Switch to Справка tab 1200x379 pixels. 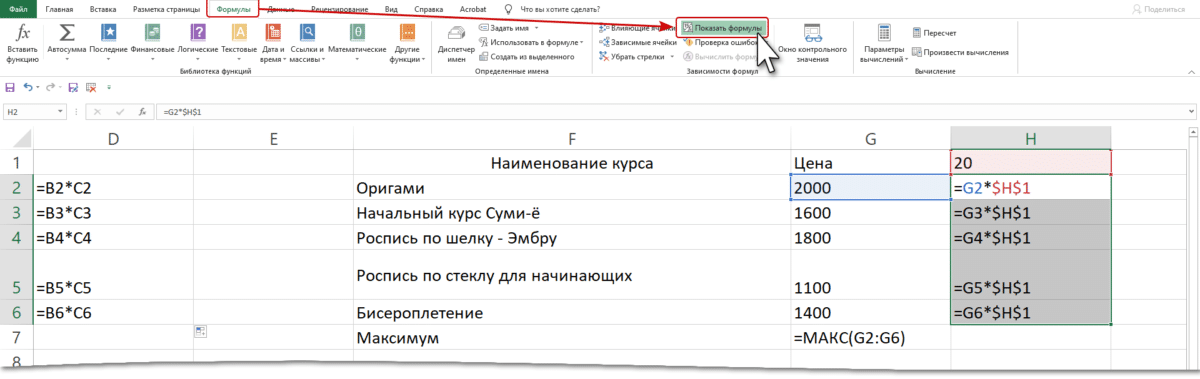[428, 8]
